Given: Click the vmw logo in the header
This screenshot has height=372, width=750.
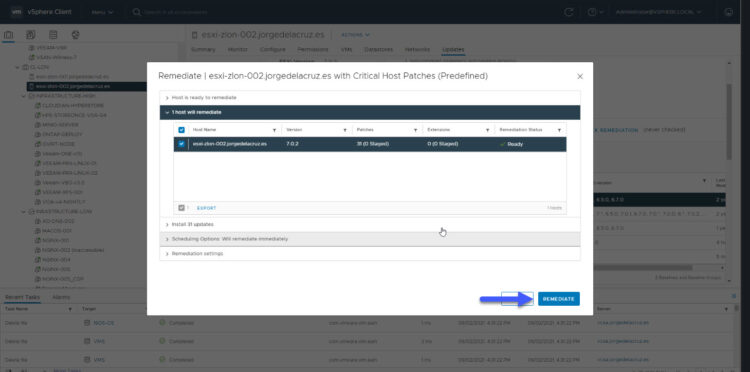Looking at the screenshot, I should click(16, 12).
